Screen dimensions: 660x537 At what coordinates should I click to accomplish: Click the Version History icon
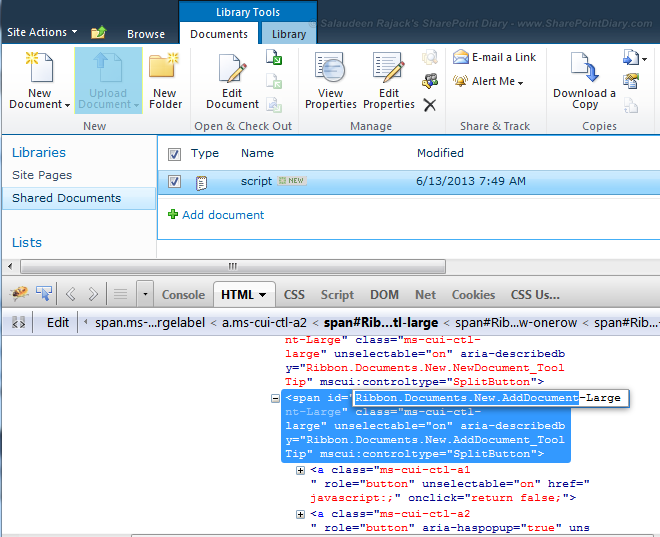pos(430,57)
